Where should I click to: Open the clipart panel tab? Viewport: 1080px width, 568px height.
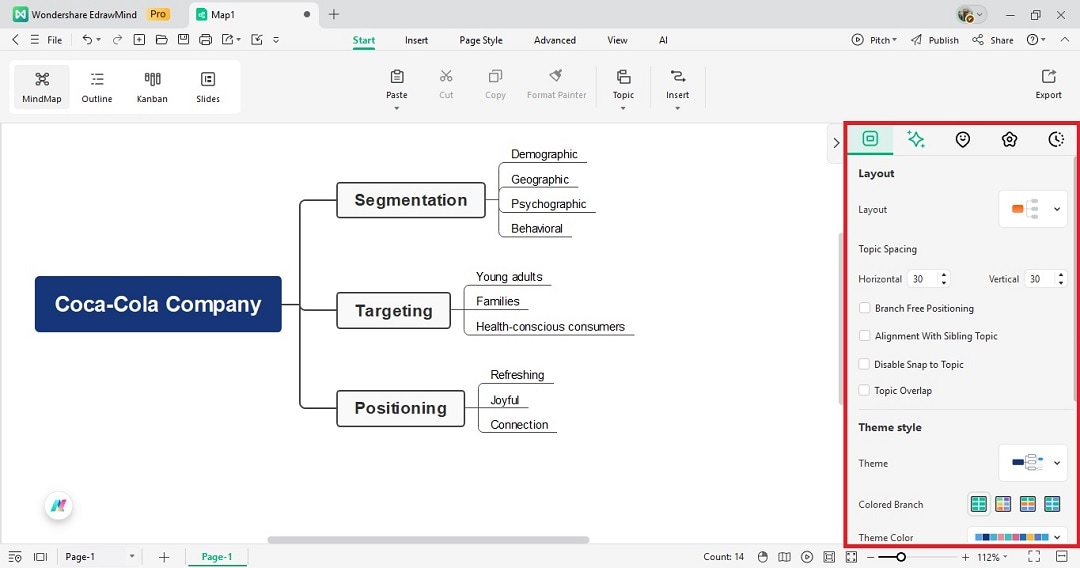point(1009,140)
